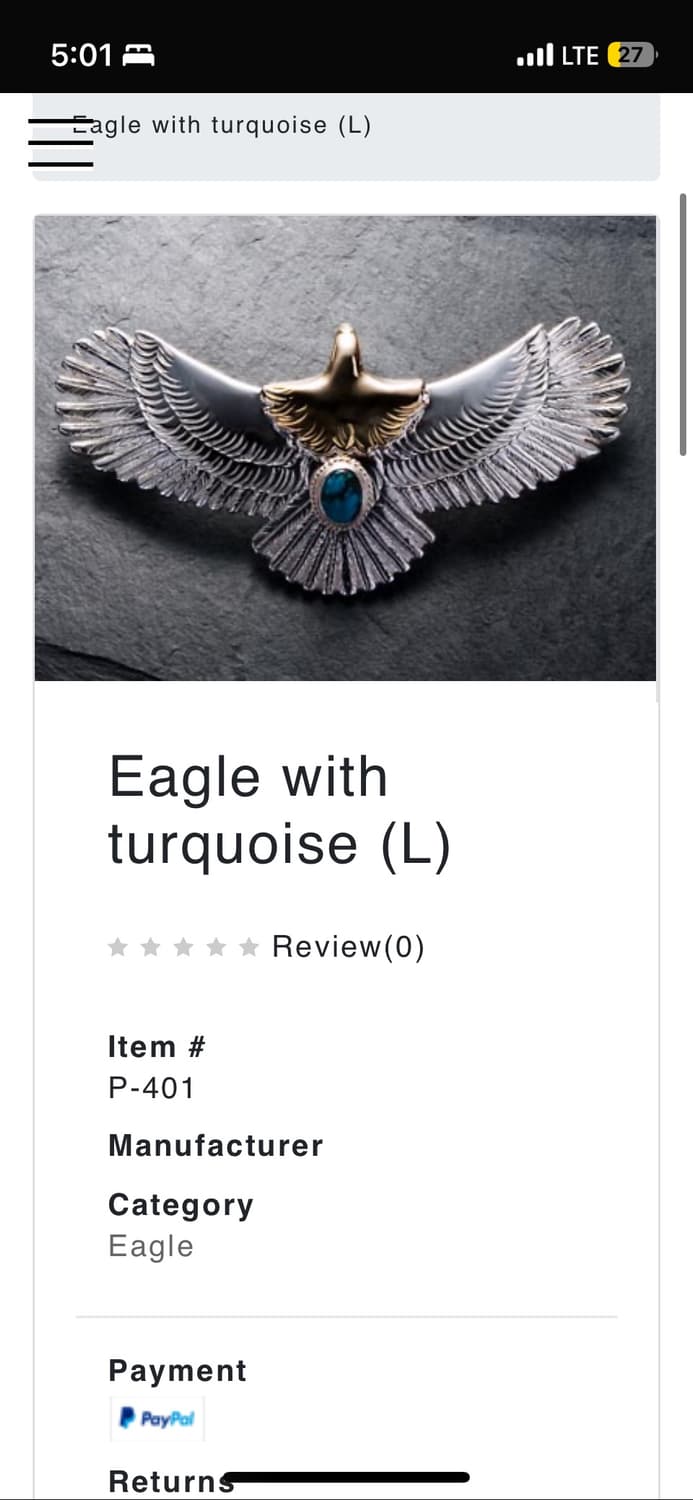Viewport: 693px width, 1500px height.
Task: Click the Payment section heading
Action: [x=177, y=1371]
